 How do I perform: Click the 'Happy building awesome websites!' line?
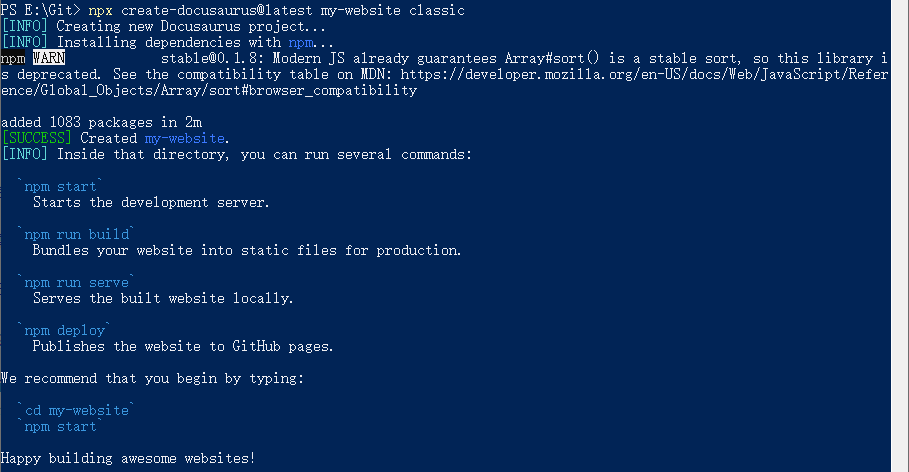tap(128, 458)
